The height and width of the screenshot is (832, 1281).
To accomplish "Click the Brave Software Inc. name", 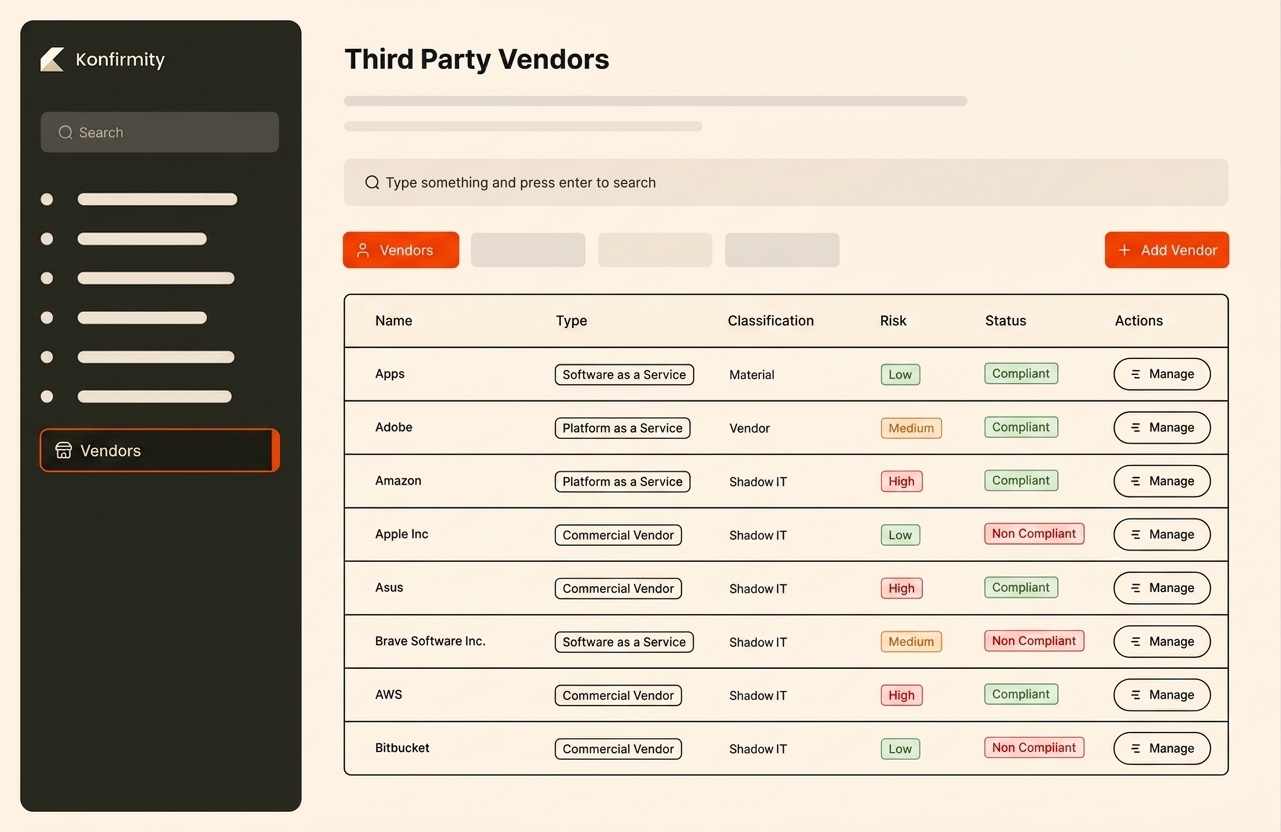I will pyautogui.click(x=430, y=641).
